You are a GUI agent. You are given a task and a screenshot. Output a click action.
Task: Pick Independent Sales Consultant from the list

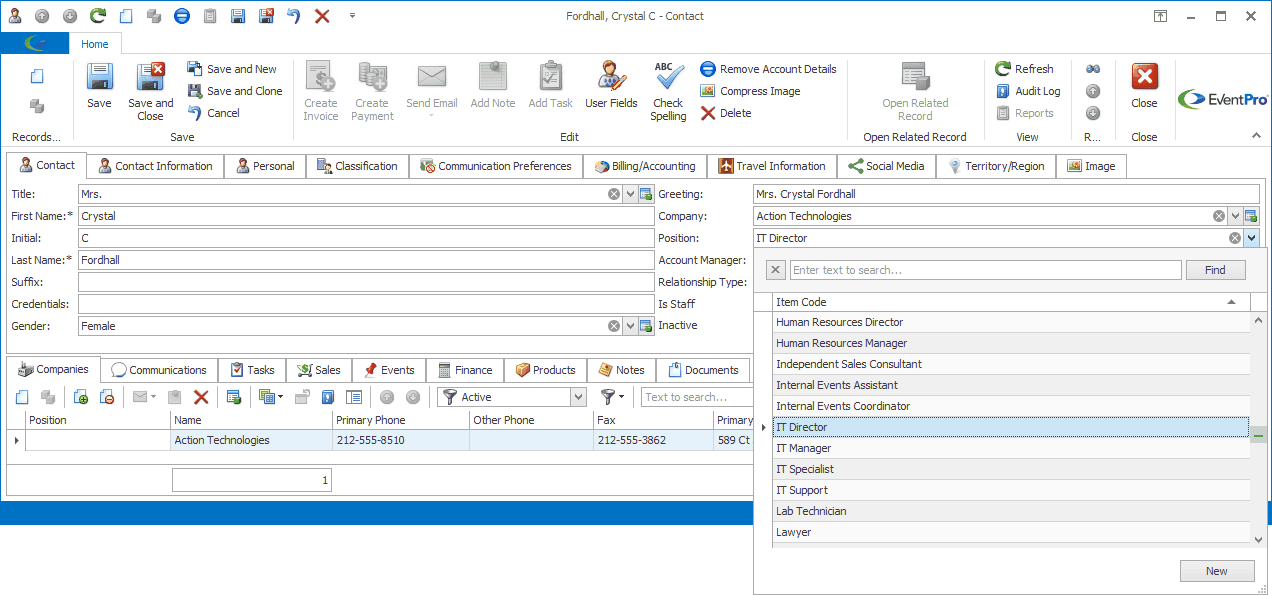tap(1011, 364)
